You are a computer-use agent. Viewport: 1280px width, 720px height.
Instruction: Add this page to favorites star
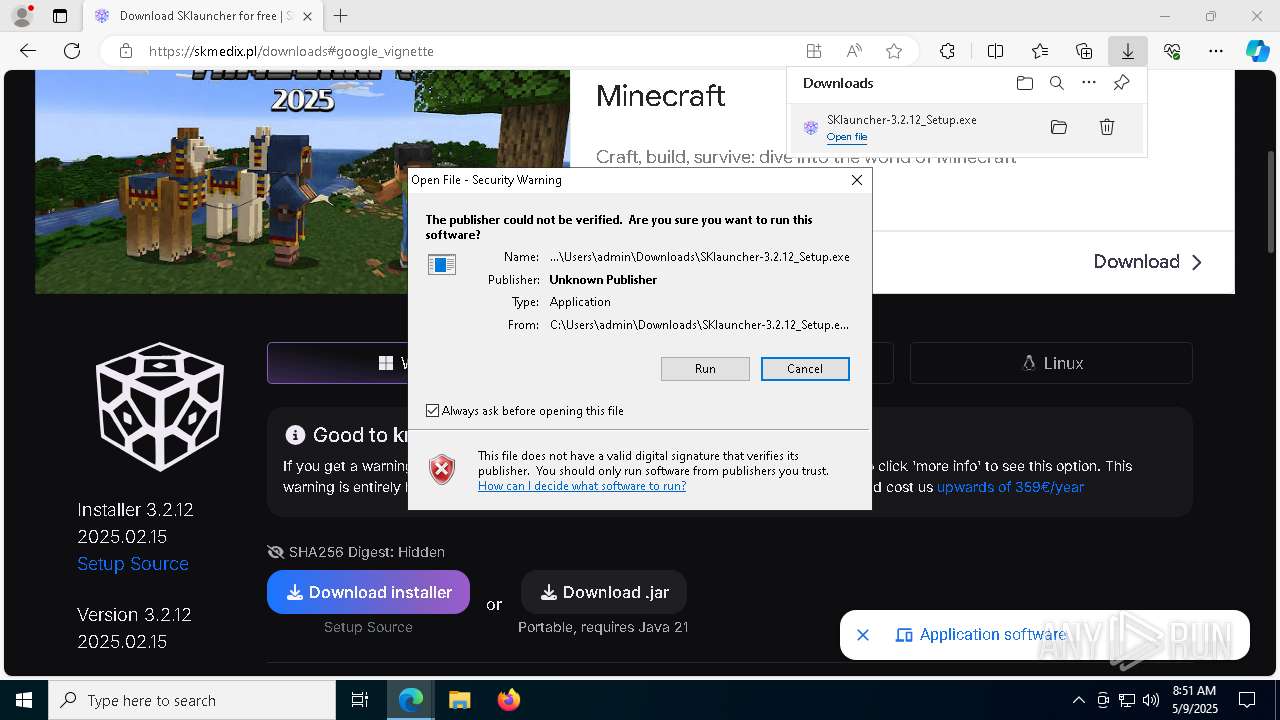894,51
